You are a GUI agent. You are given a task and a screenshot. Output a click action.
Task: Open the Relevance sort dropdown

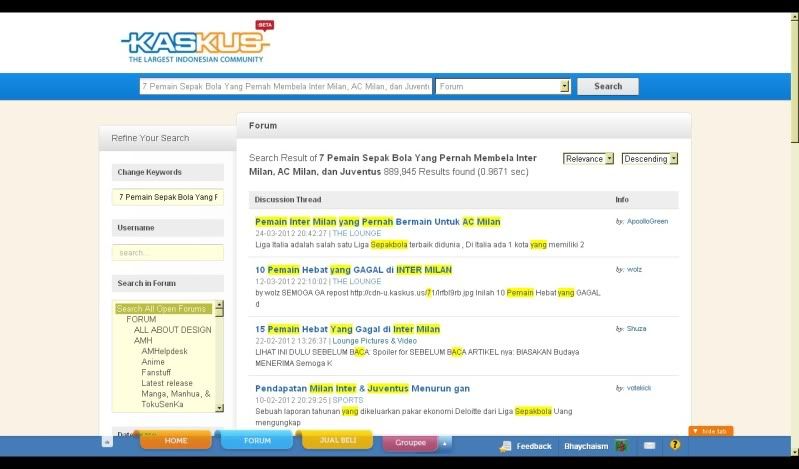click(x=588, y=159)
